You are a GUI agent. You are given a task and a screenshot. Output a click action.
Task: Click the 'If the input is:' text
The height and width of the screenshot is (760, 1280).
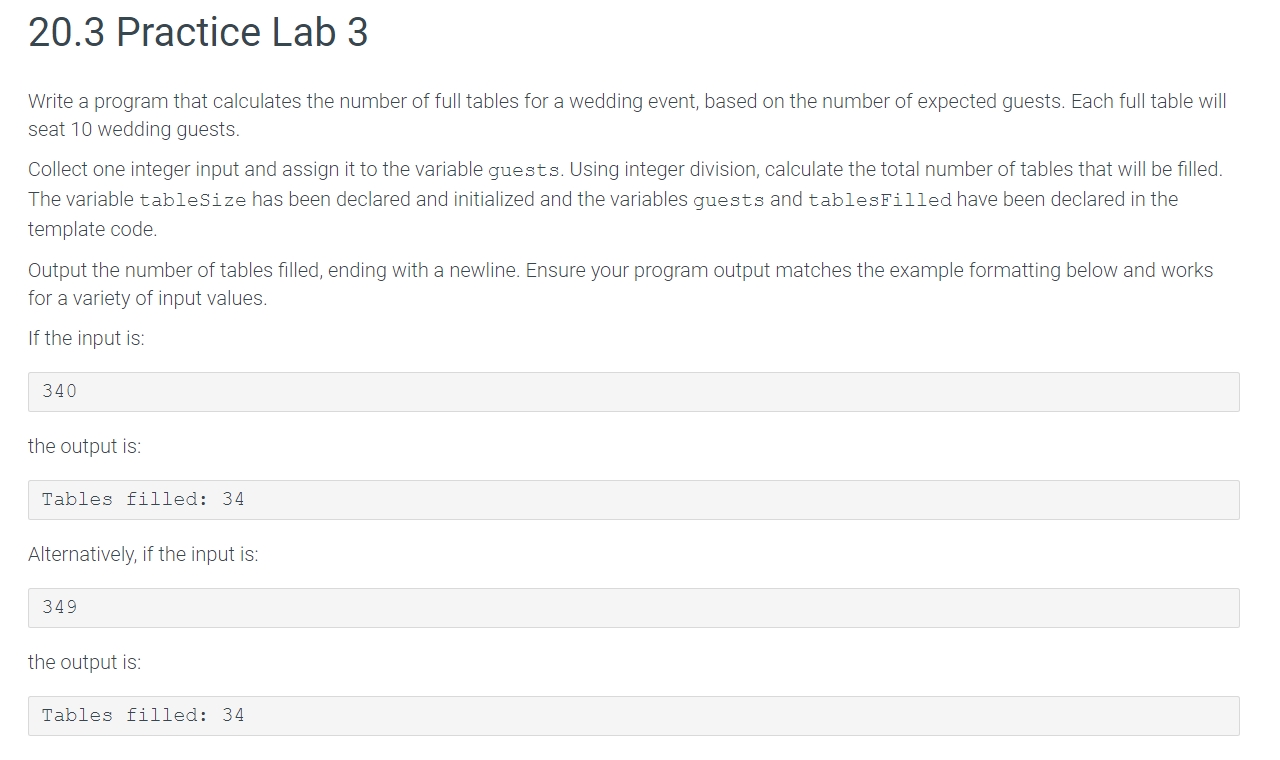tap(86, 338)
